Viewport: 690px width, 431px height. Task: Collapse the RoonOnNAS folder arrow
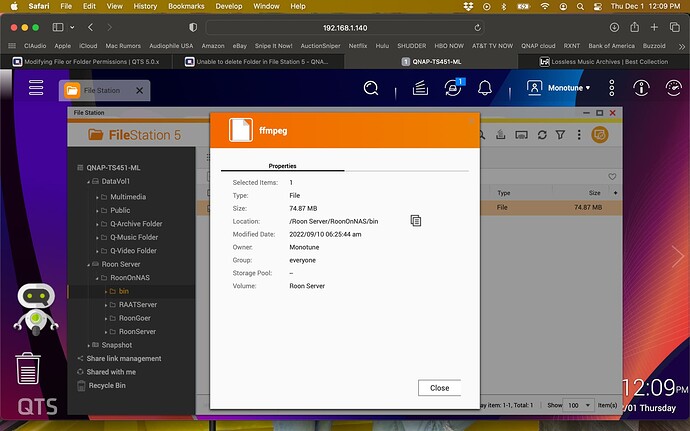97,278
